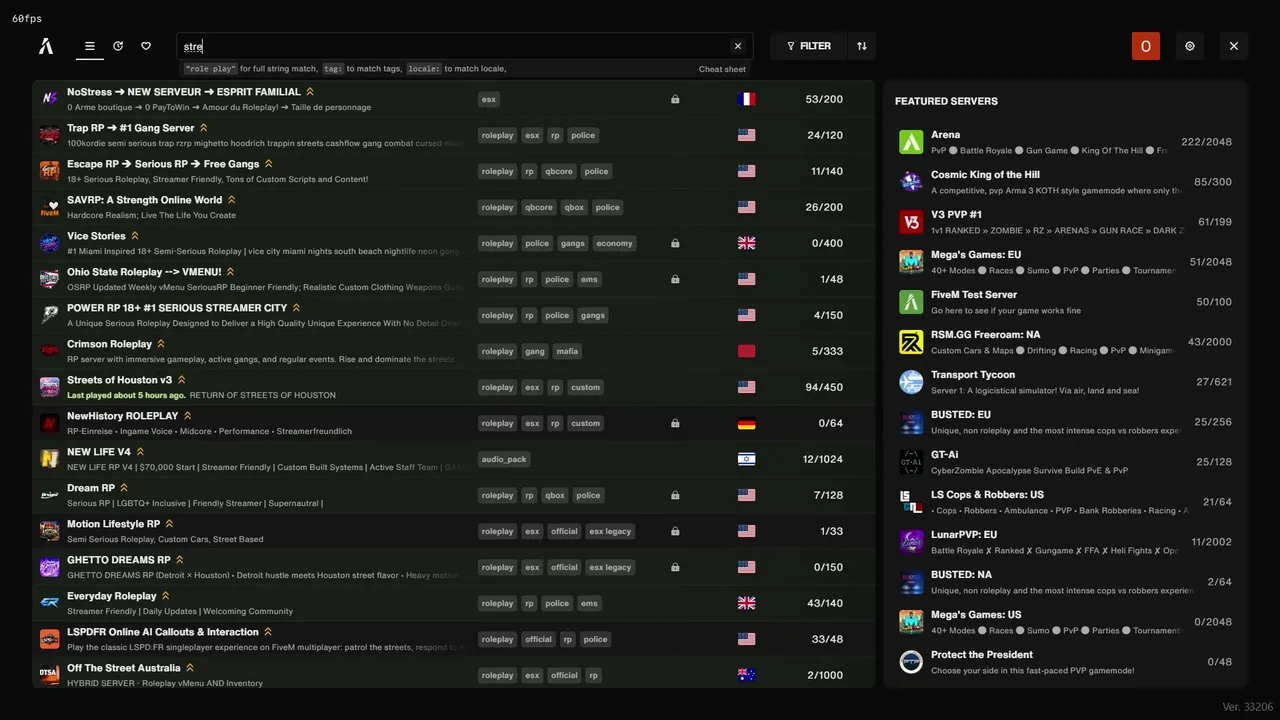Open the sort order menu
This screenshot has width=1280, height=720.
(862, 46)
